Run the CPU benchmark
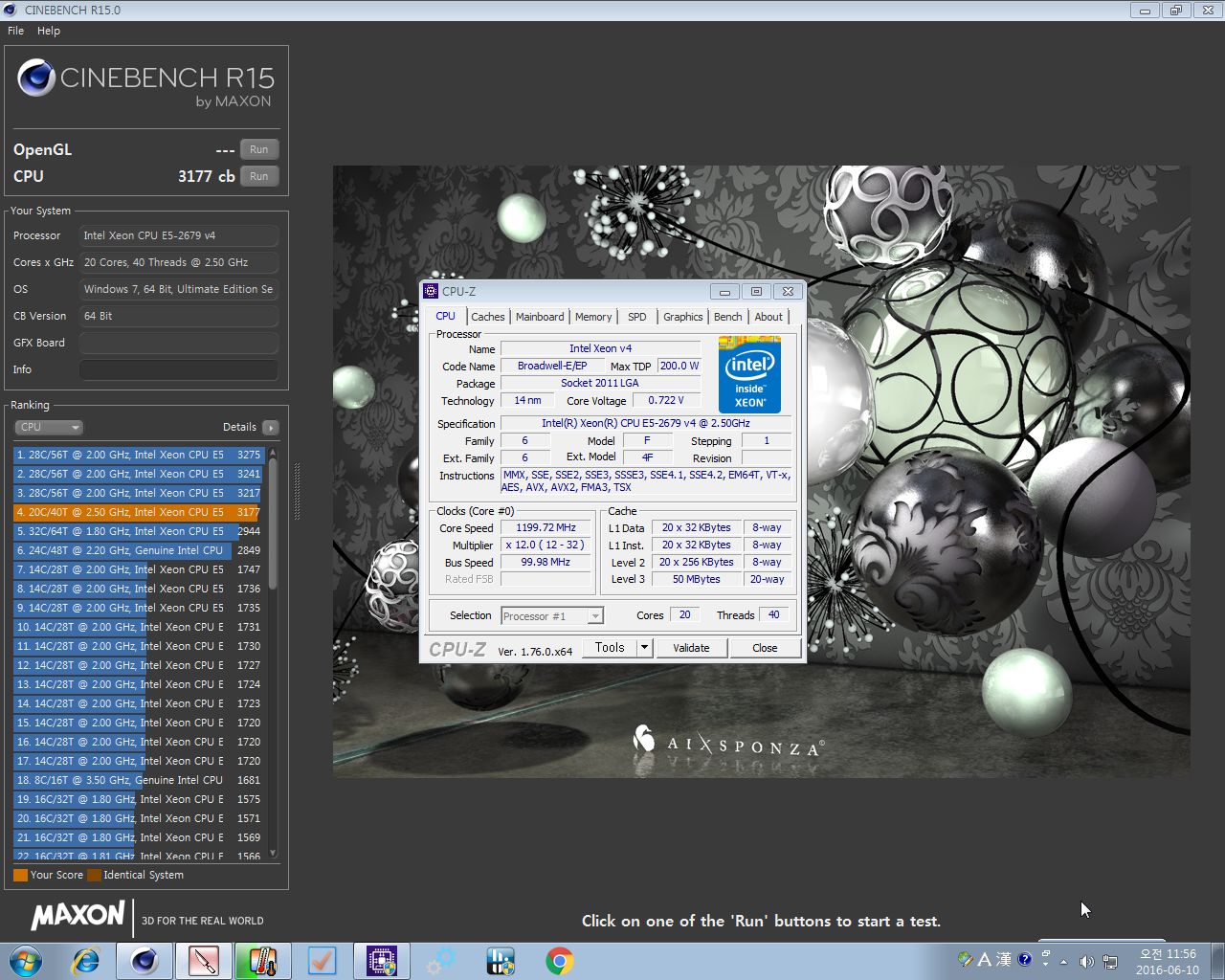 (x=259, y=176)
